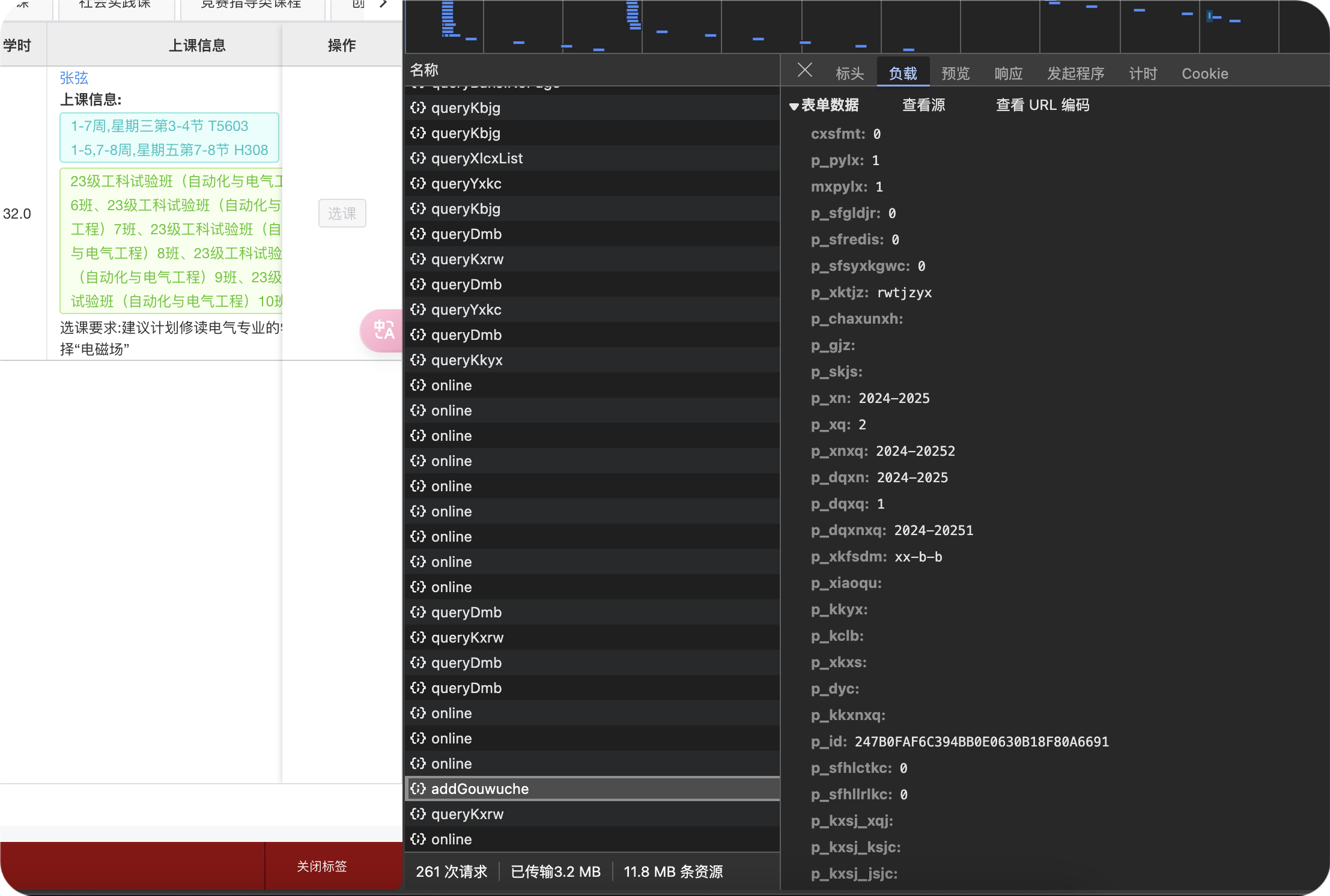Image resolution: width=1330 pixels, height=896 pixels.
Task: Click 查看 URL 编码 button
Action: [x=1042, y=105]
